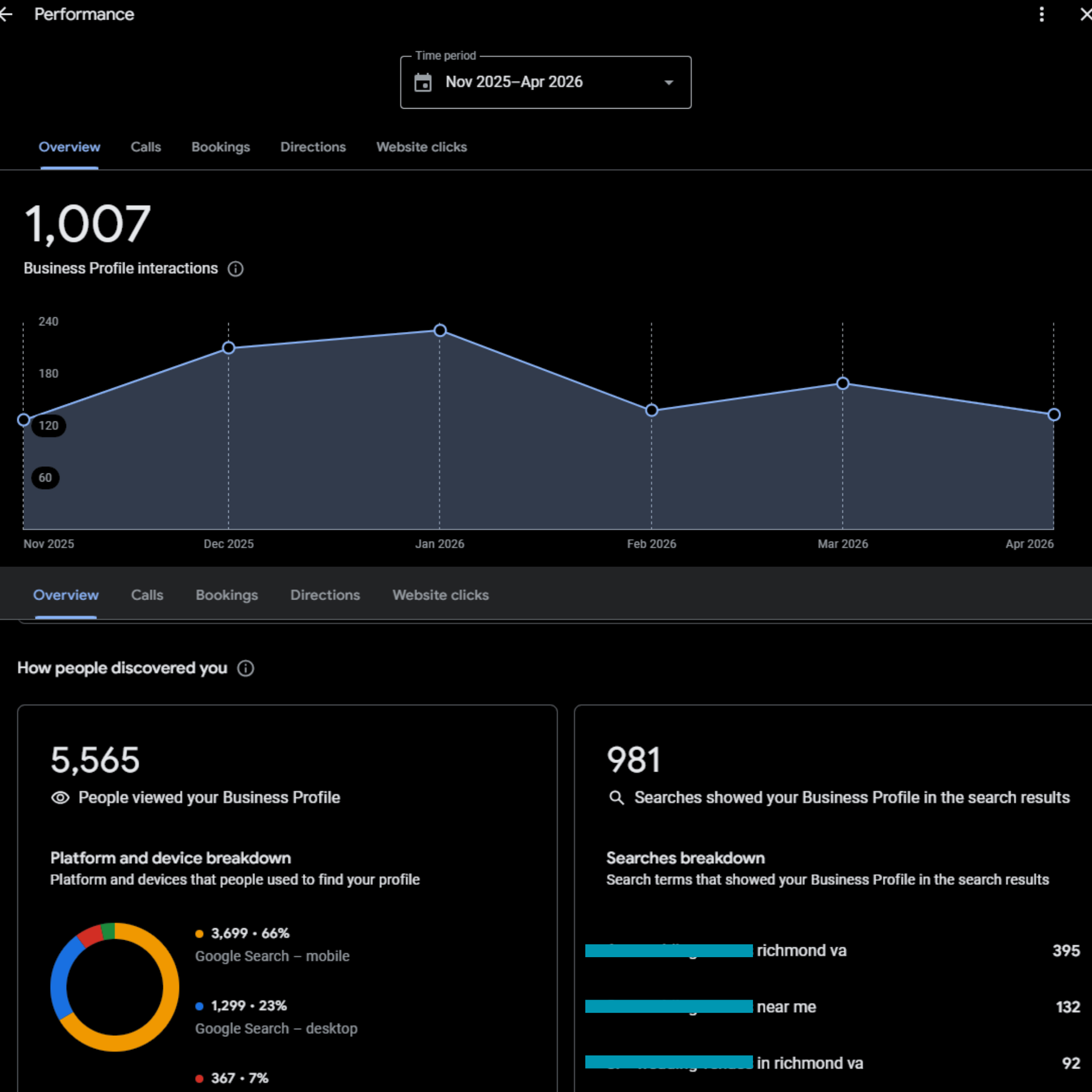
Task: Open the three-dot more options menu
Action: [x=1041, y=15]
